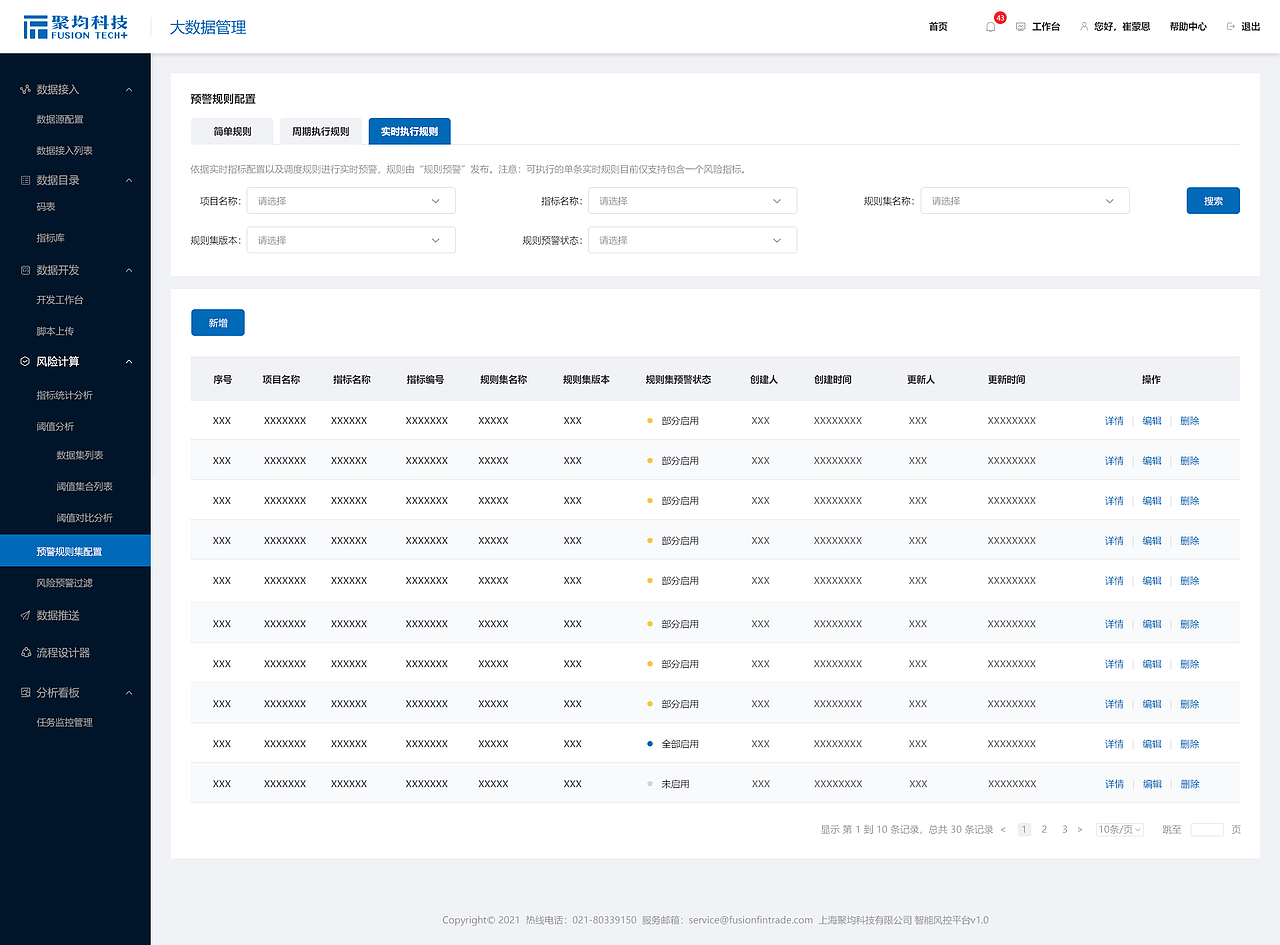This screenshot has width=1280, height=945.
Task: Go to page 2 in pagination
Action: [x=1044, y=830]
